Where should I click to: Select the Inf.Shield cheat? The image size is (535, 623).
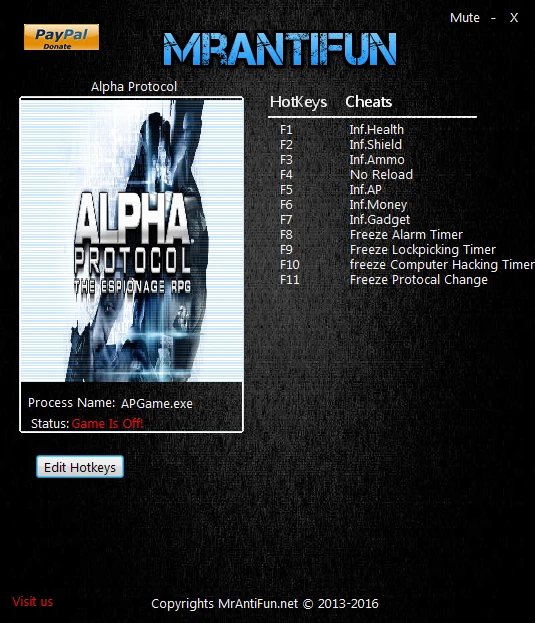[375, 145]
